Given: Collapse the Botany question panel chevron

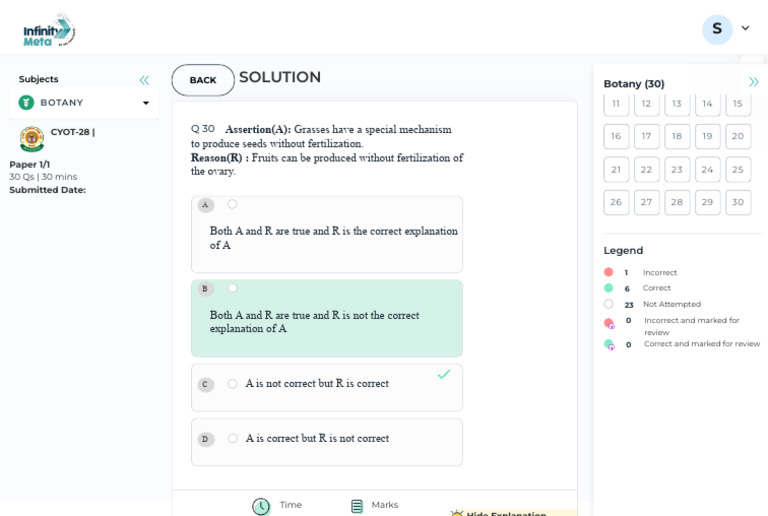Looking at the screenshot, I should [753, 82].
